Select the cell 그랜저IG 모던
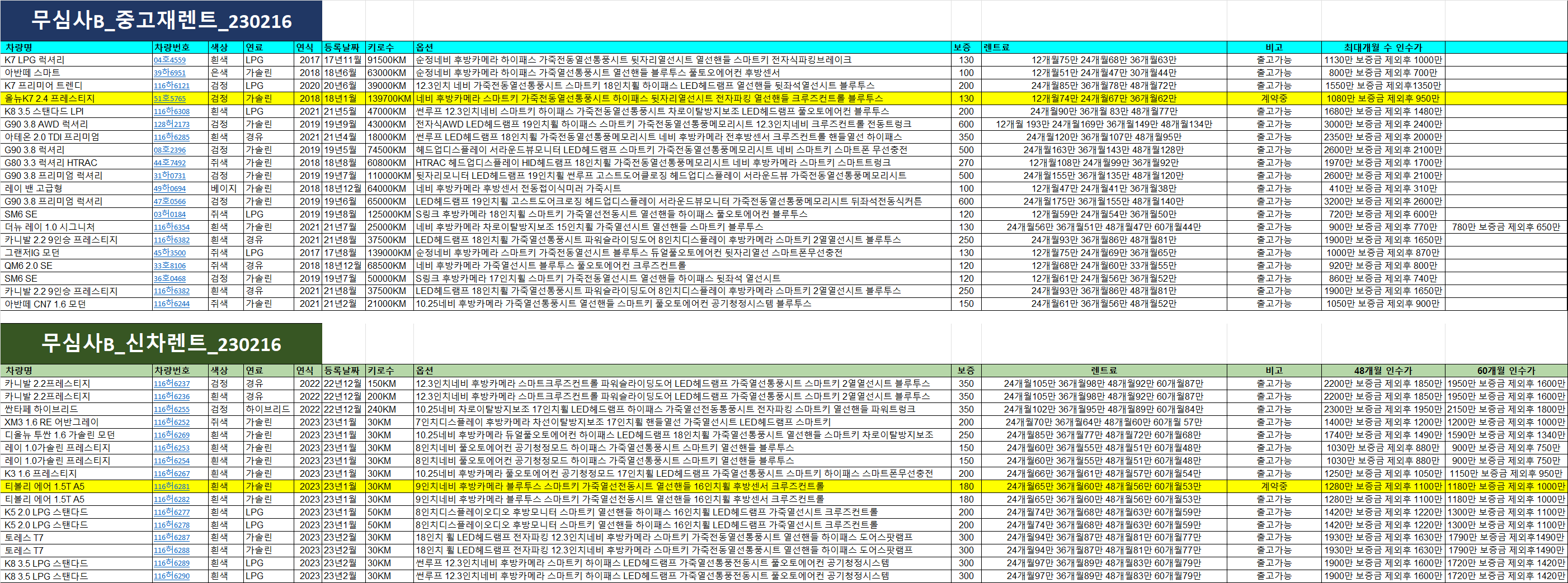 click(76, 252)
